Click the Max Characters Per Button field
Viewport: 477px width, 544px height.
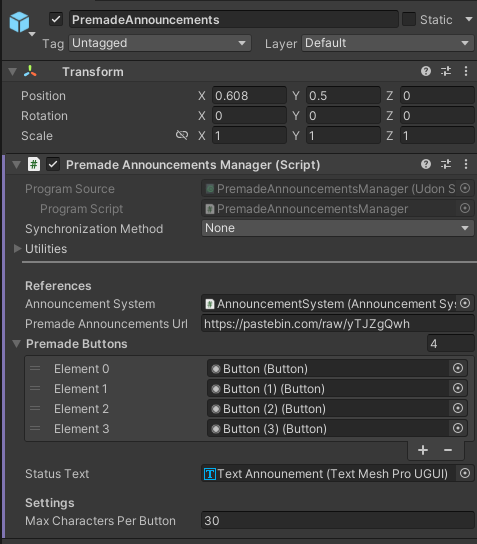(x=338, y=520)
